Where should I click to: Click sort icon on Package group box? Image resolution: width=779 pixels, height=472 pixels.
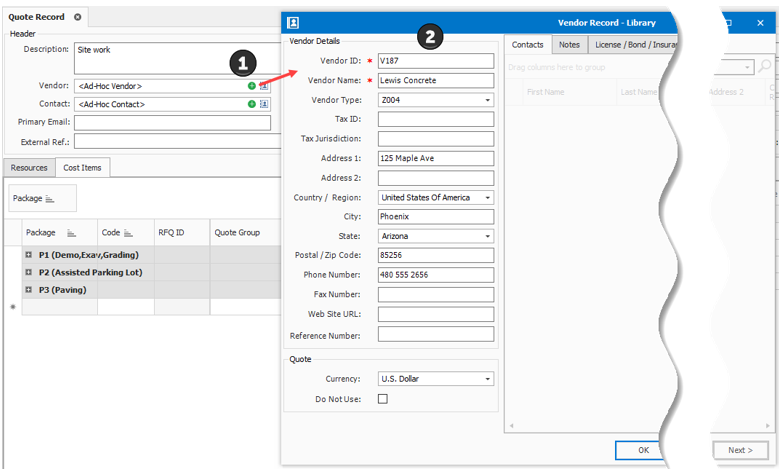point(50,199)
